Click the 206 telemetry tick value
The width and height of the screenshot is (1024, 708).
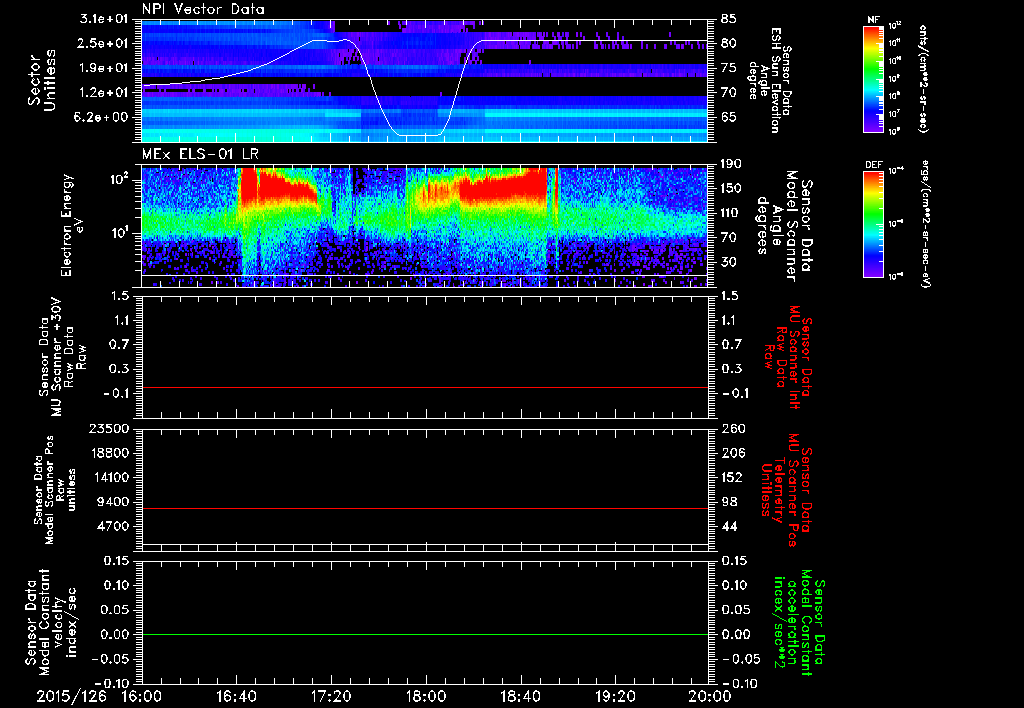732,453
